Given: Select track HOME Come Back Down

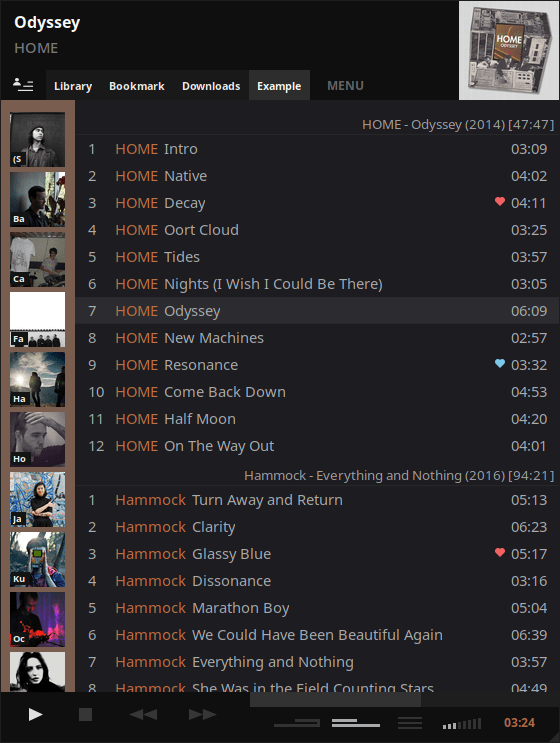Looking at the screenshot, I should (317, 392).
